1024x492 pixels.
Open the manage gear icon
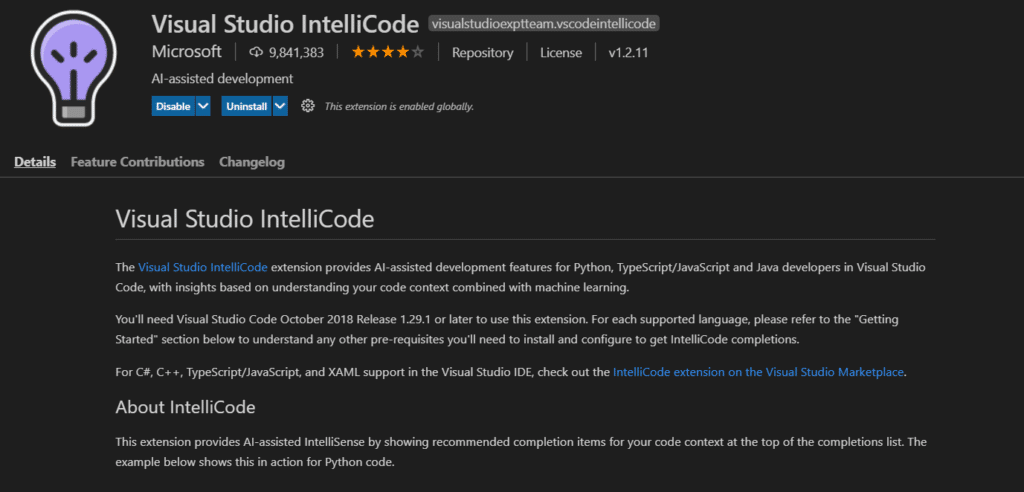point(308,106)
